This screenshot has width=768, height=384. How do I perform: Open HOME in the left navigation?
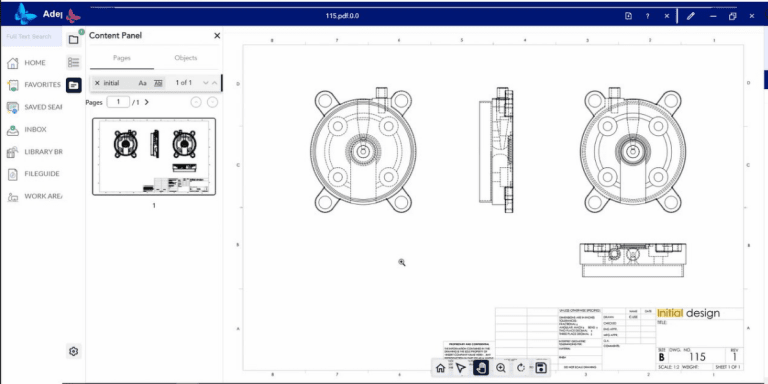point(34,63)
